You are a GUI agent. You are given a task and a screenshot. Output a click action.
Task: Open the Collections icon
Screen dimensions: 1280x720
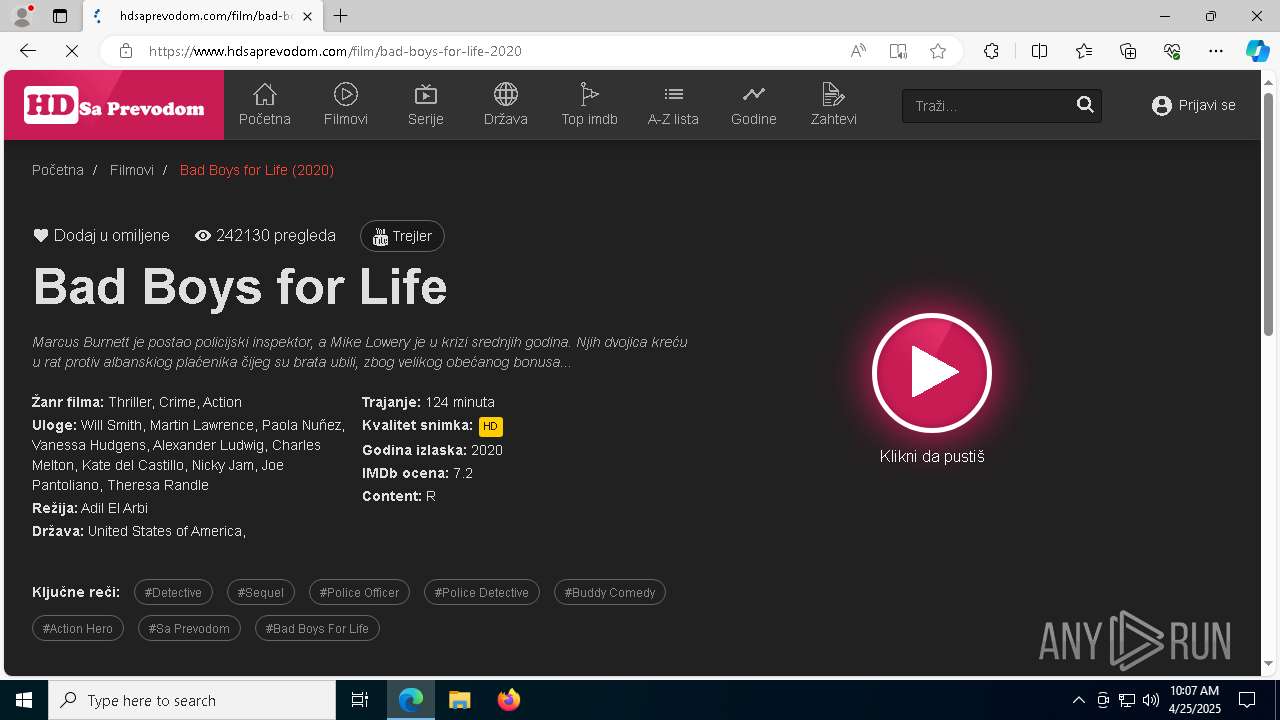coord(1128,51)
